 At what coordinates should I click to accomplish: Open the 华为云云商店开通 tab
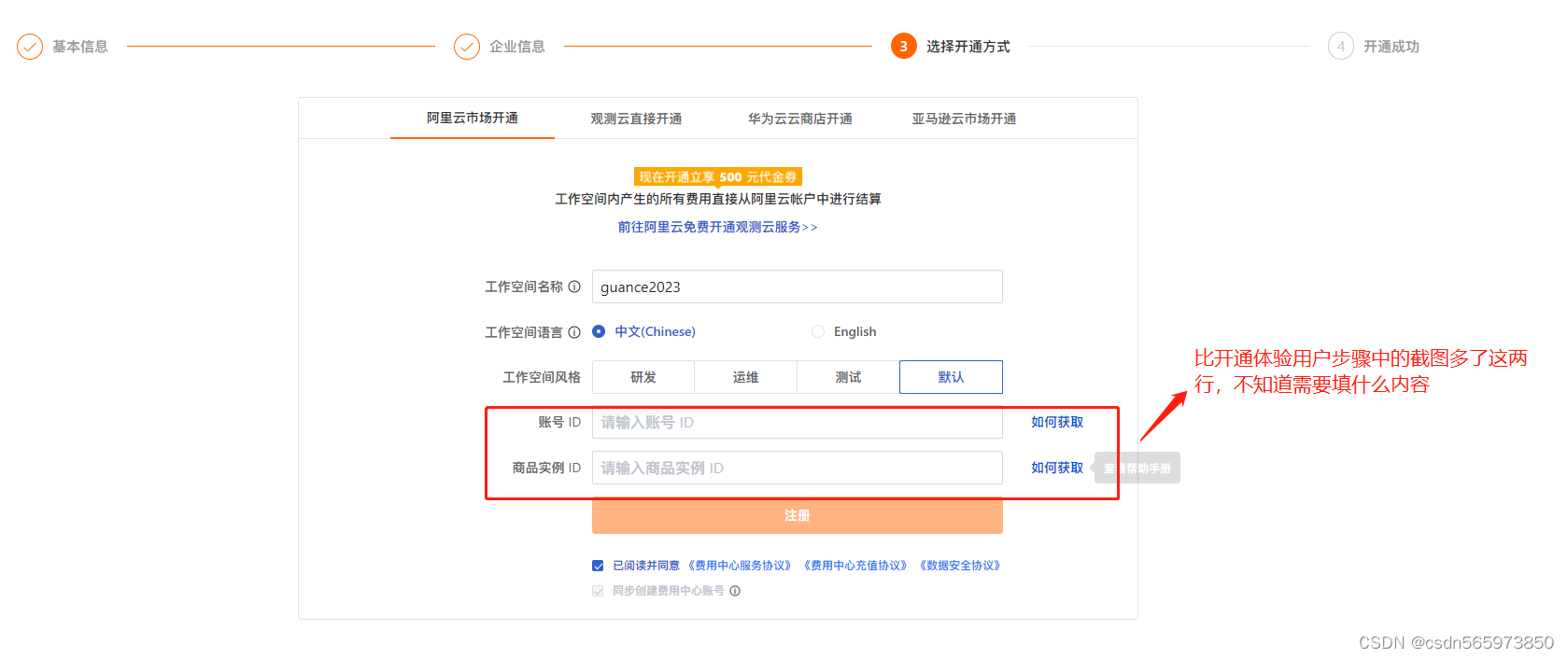[x=800, y=119]
